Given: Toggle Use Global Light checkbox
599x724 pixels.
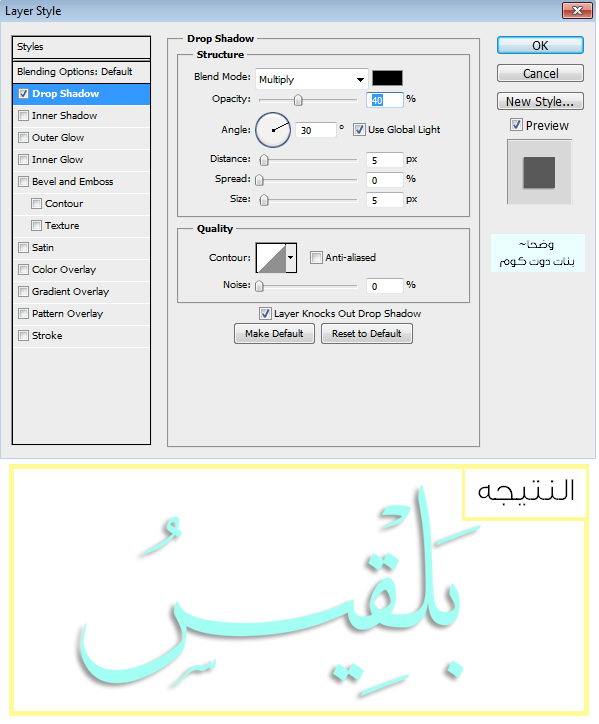Looking at the screenshot, I should click(359, 130).
